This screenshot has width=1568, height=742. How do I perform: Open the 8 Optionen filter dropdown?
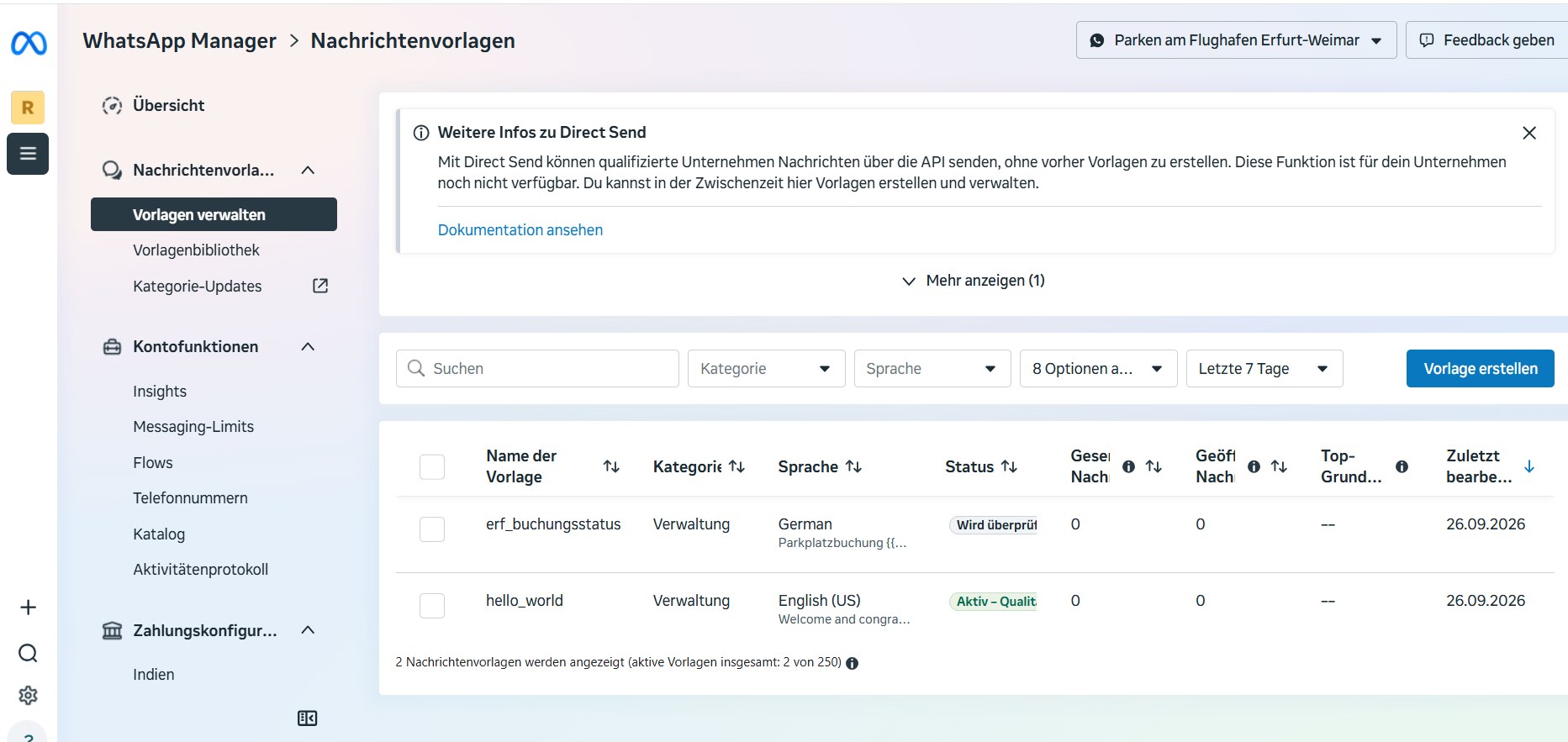coord(1098,368)
